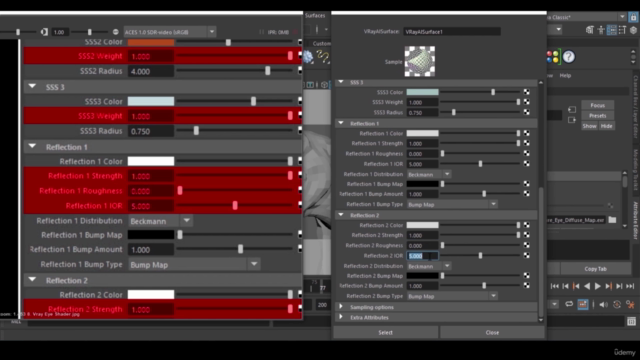
Task: Toggle map button for Reflection 1 Color
Action: coord(527,133)
